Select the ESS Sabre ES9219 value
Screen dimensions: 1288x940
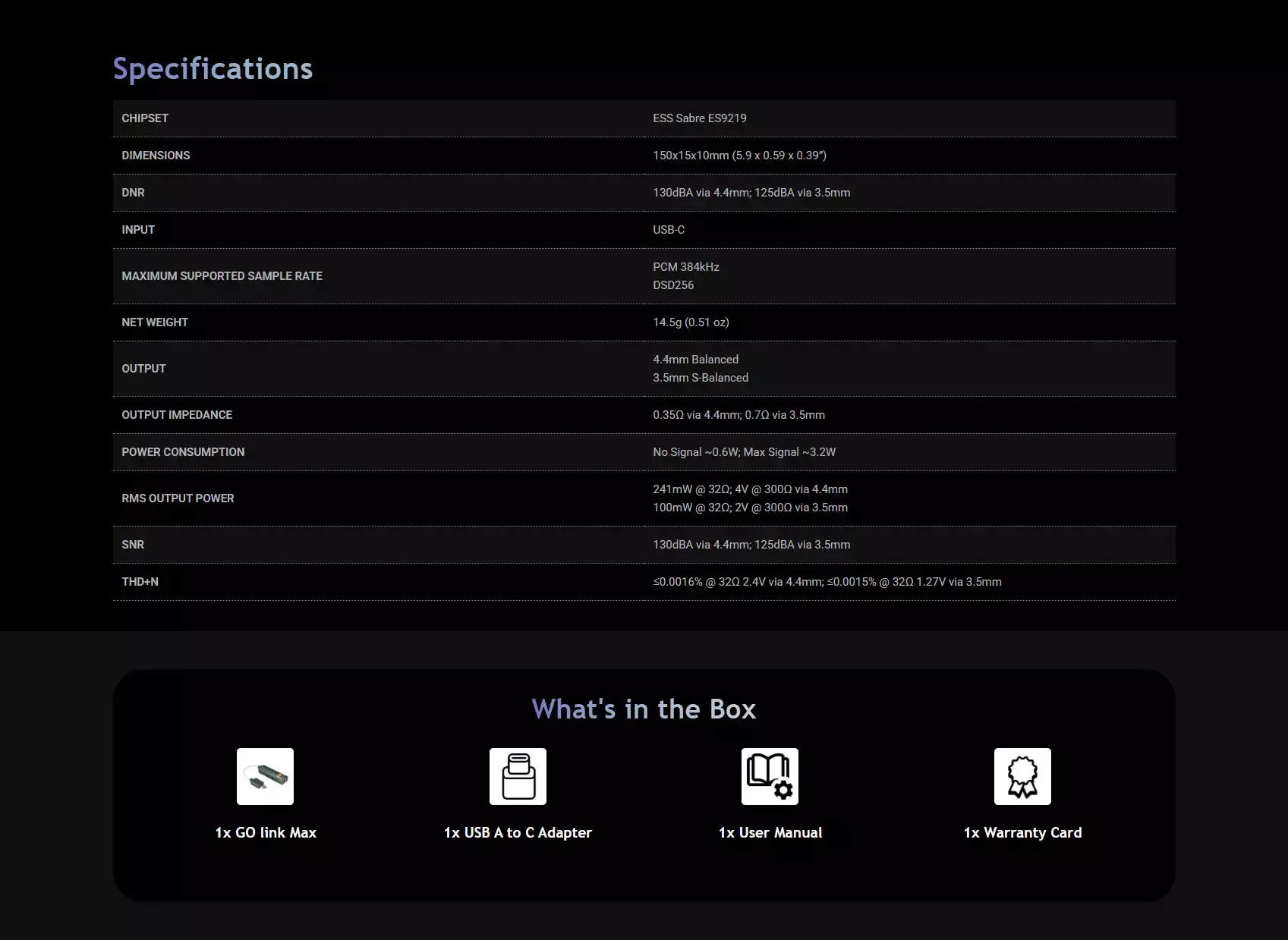pyautogui.click(x=700, y=118)
